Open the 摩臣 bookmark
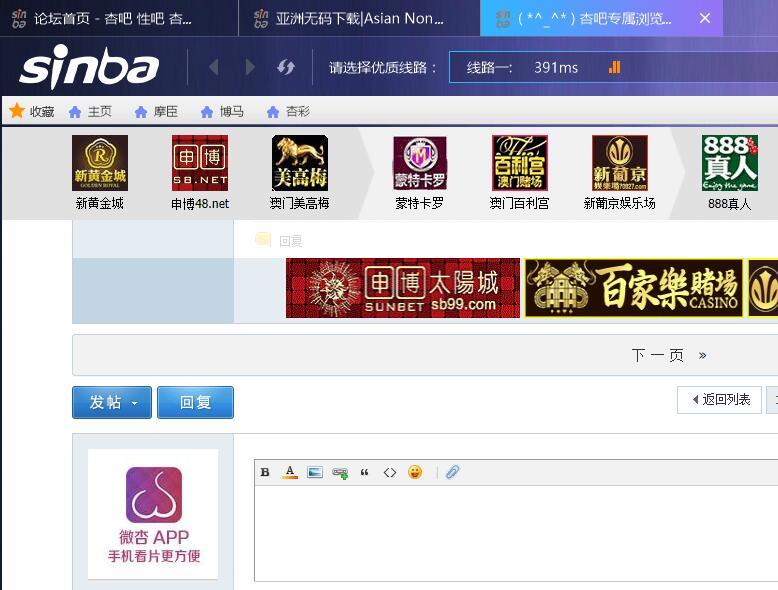Screen dimensions: 778x590 point(156,112)
